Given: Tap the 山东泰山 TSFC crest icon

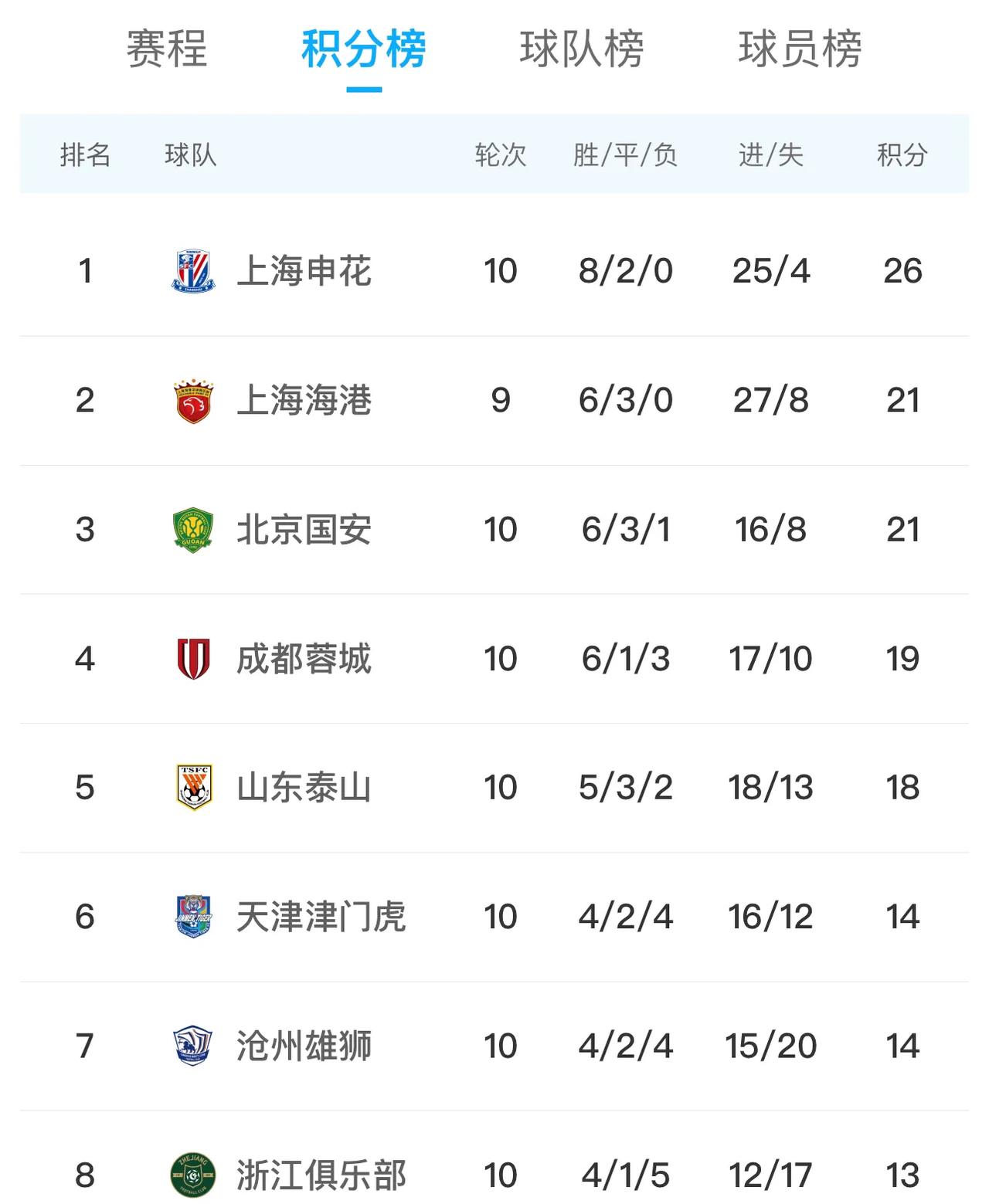Looking at the screenshot, I should click(x=194, y=787).
